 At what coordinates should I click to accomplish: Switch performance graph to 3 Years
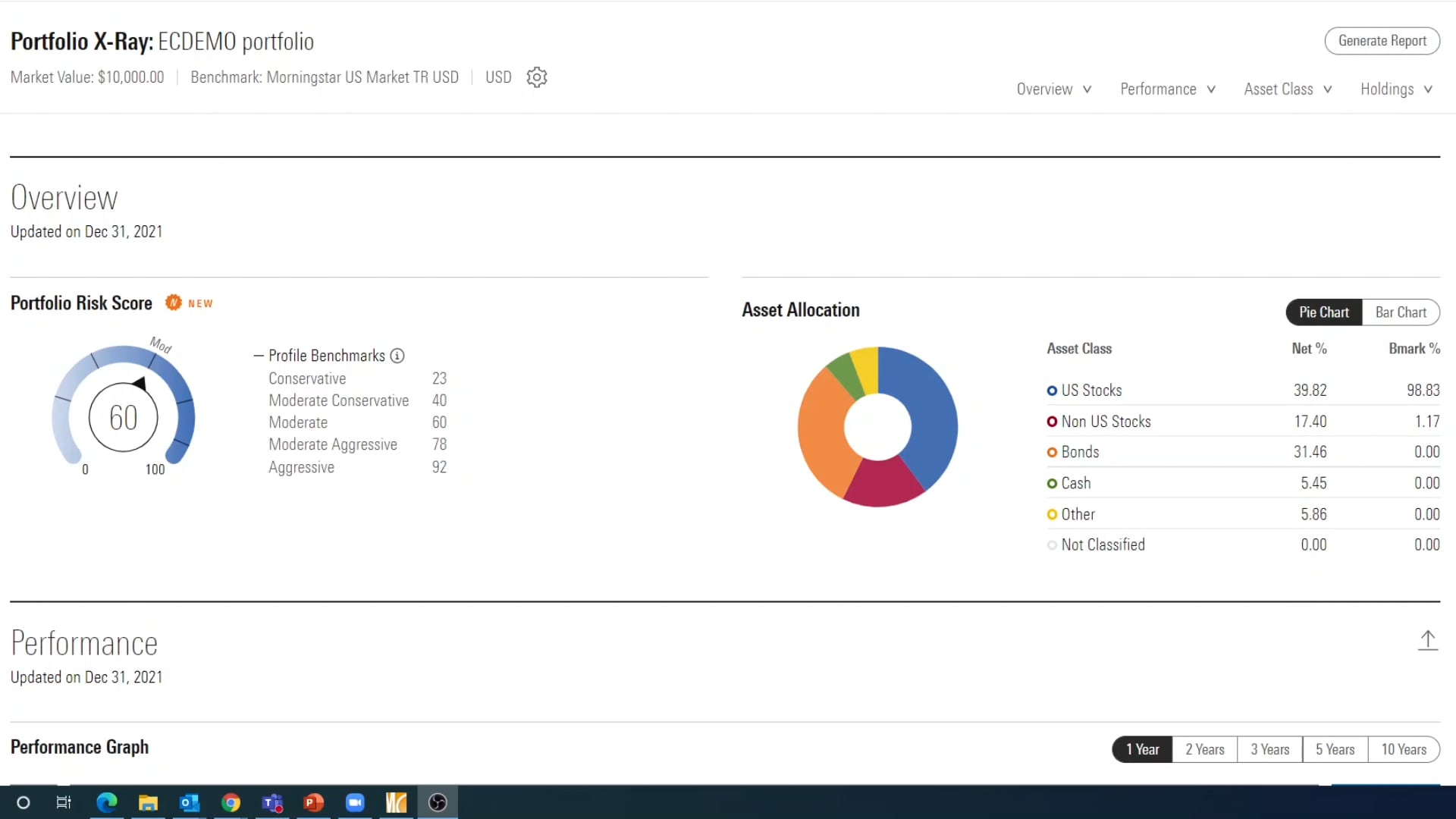coord(1269,749)
